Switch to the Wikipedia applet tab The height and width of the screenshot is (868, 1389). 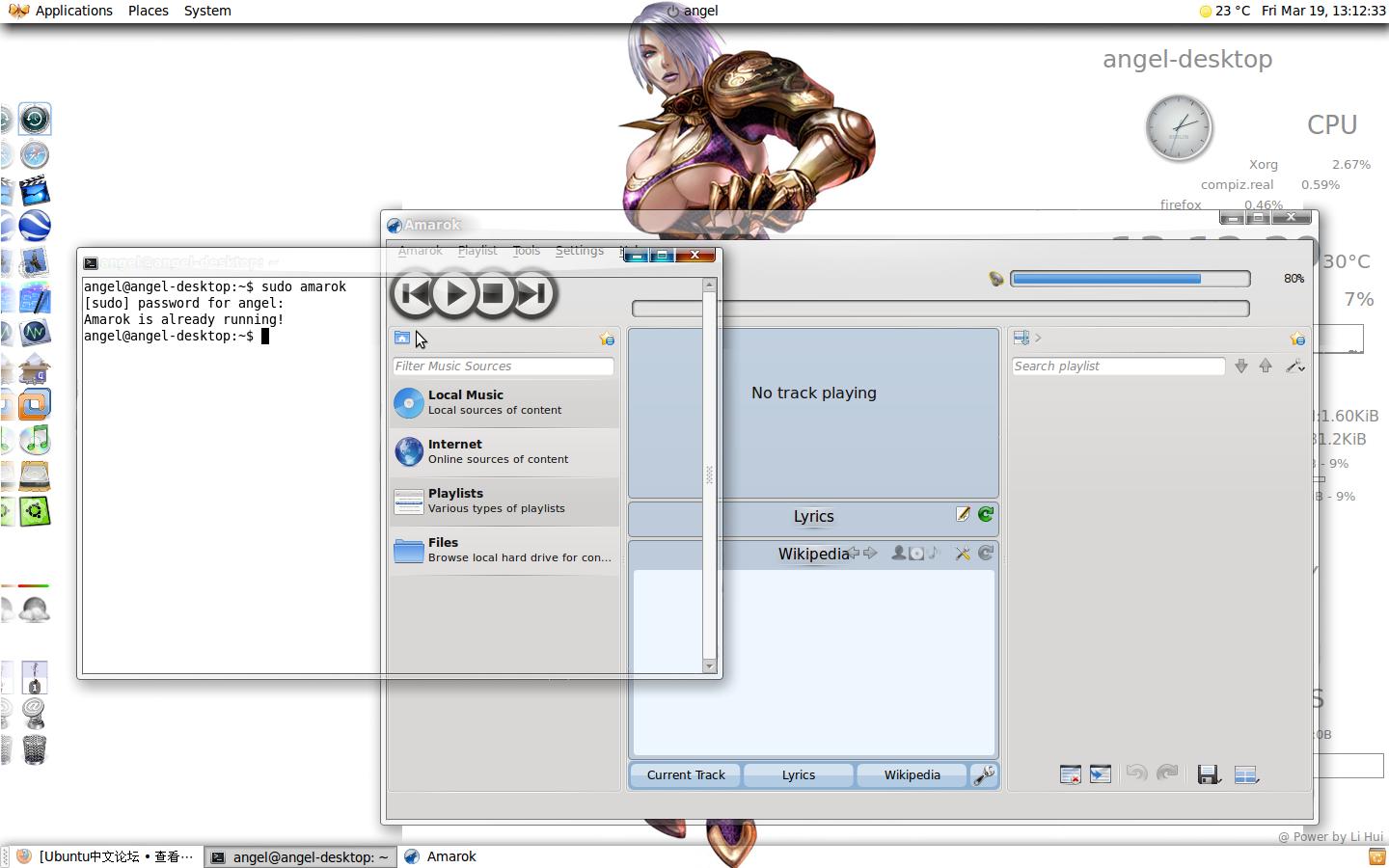point(912,775)
